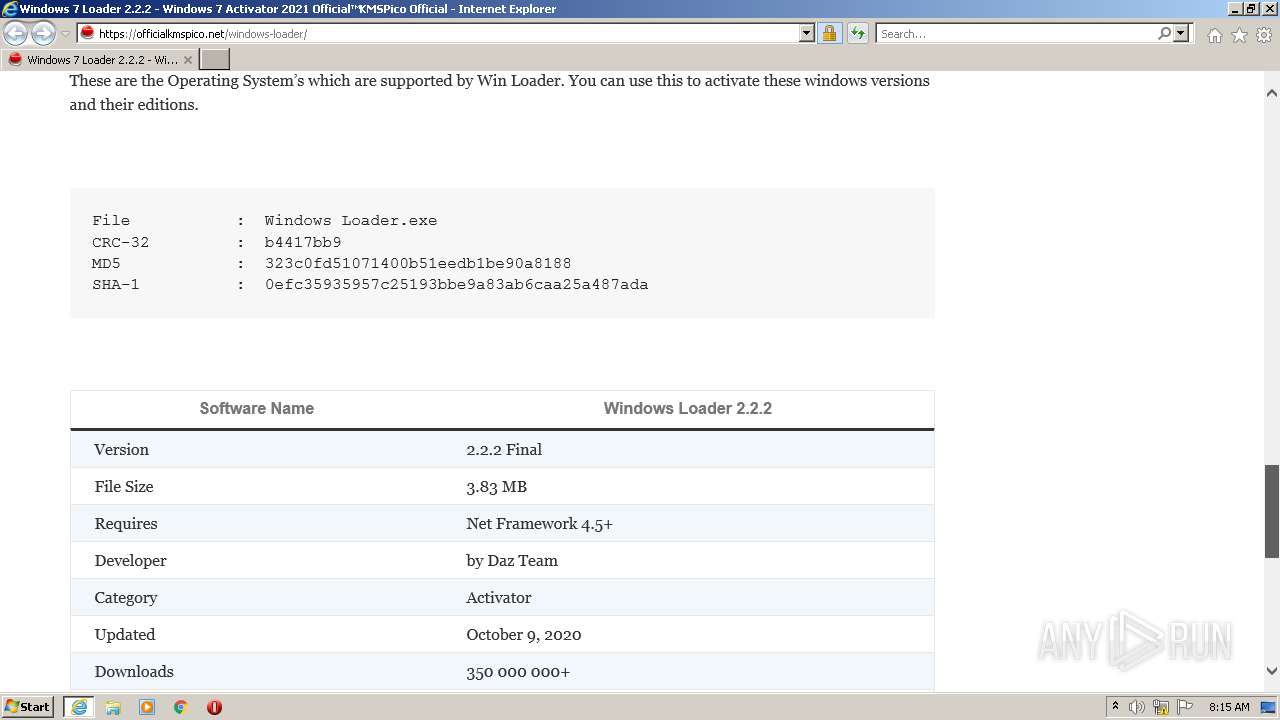Click the Net Framework 4.5+ value
Screen dimensions: 1280x720
539,523
